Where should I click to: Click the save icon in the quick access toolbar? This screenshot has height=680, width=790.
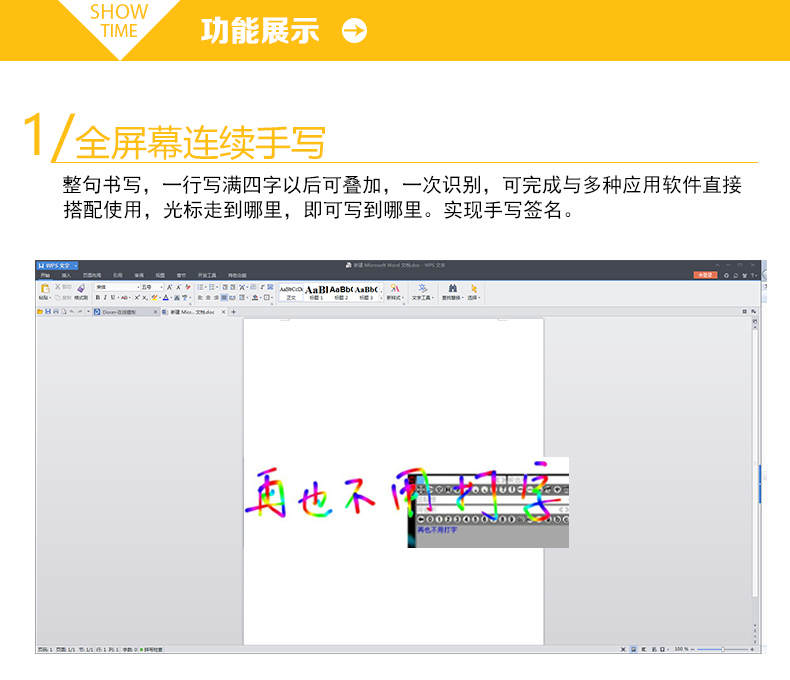click(47, 312)
